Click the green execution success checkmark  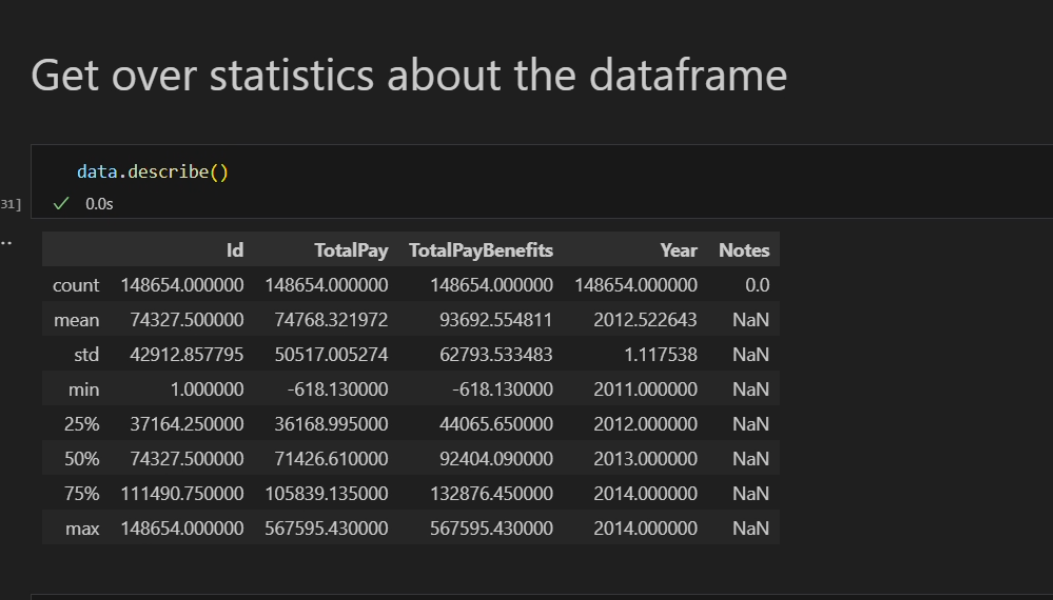click(62, 203)
